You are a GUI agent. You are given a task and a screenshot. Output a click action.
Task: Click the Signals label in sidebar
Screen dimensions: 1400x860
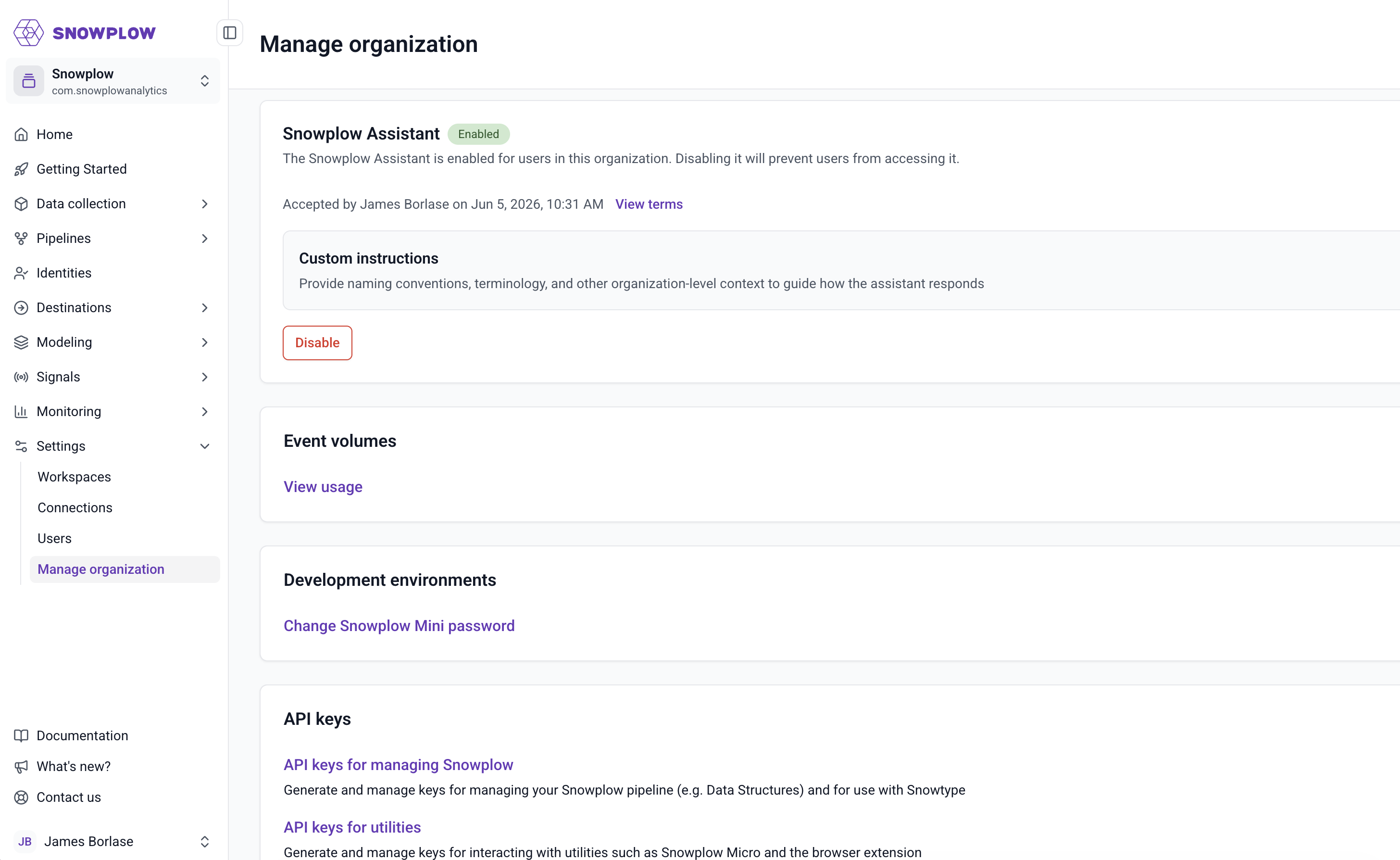coord(58,378)
